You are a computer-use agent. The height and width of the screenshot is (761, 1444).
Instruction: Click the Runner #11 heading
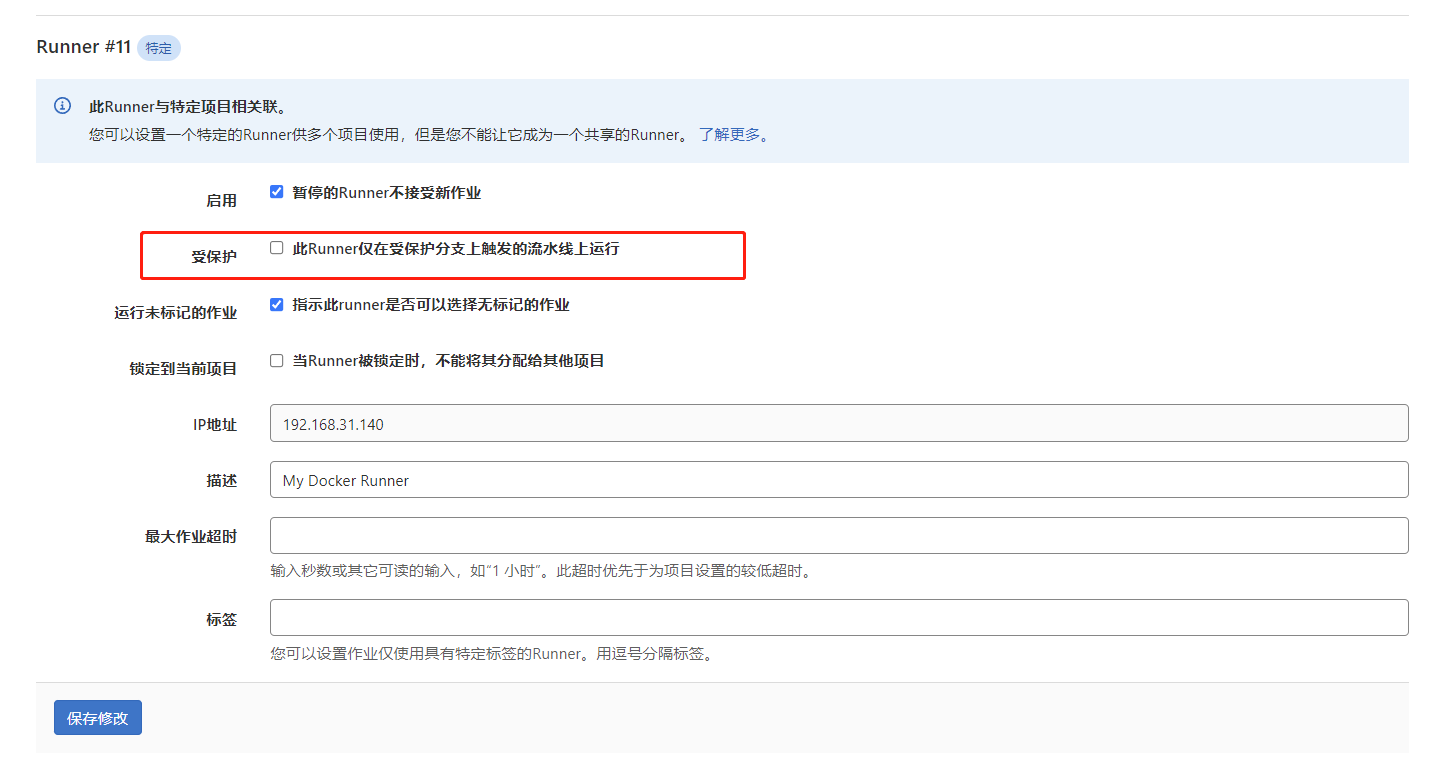[x=83, y=47]
